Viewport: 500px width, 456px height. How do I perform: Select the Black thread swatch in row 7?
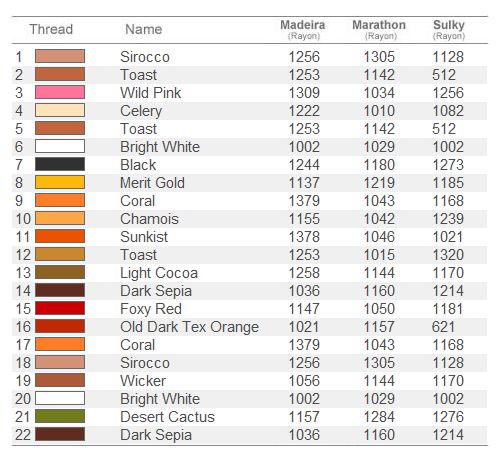tap(60, 164)
